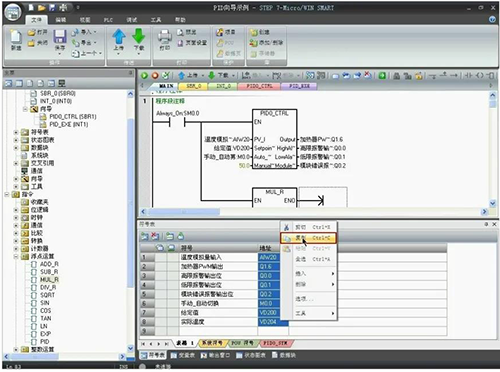This screenshot has height=372, width=500.
Task: Switch to PID0_SYM symbol table tab
Action: 275,343
